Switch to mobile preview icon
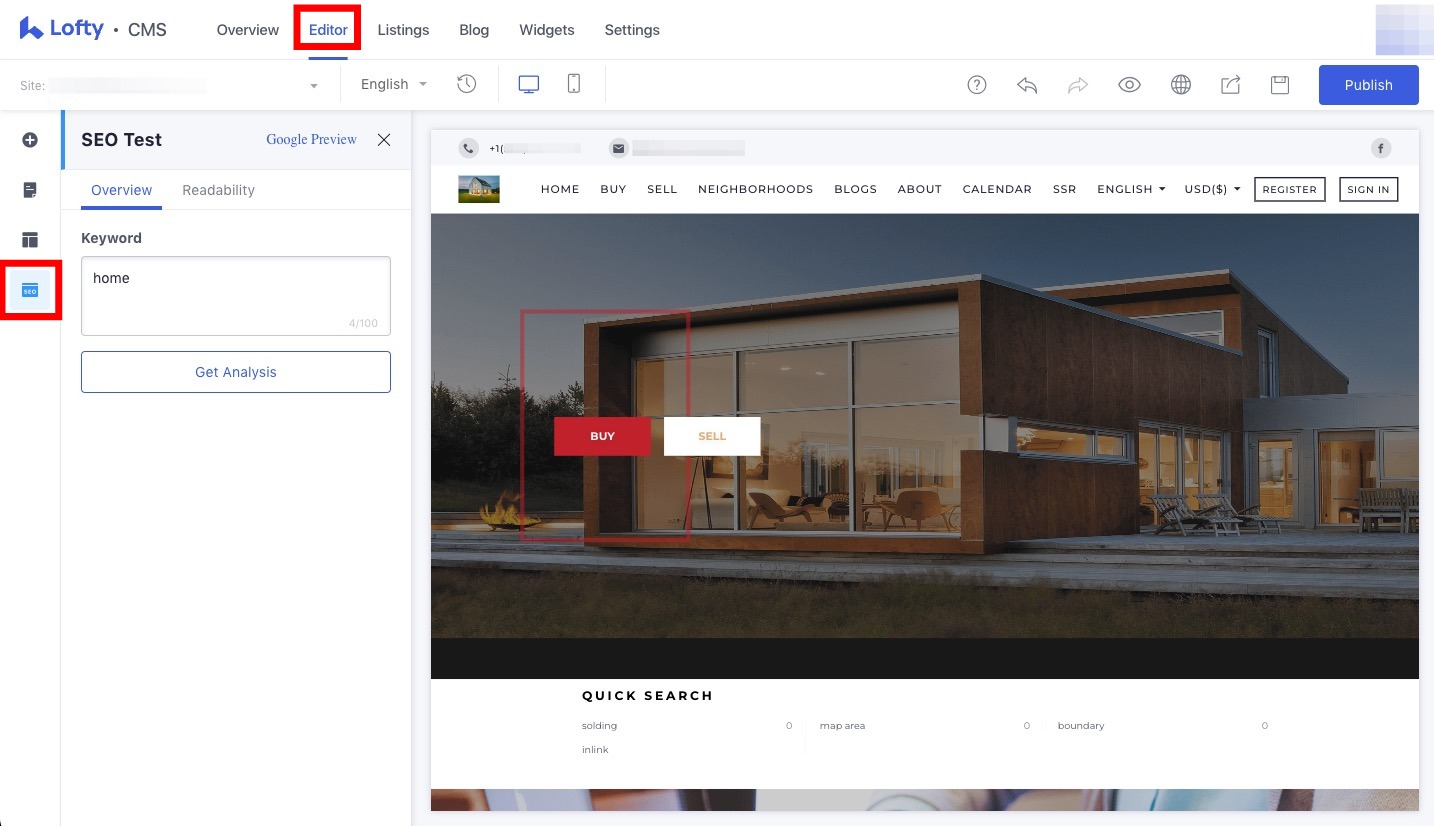 (x=574, y=84)
